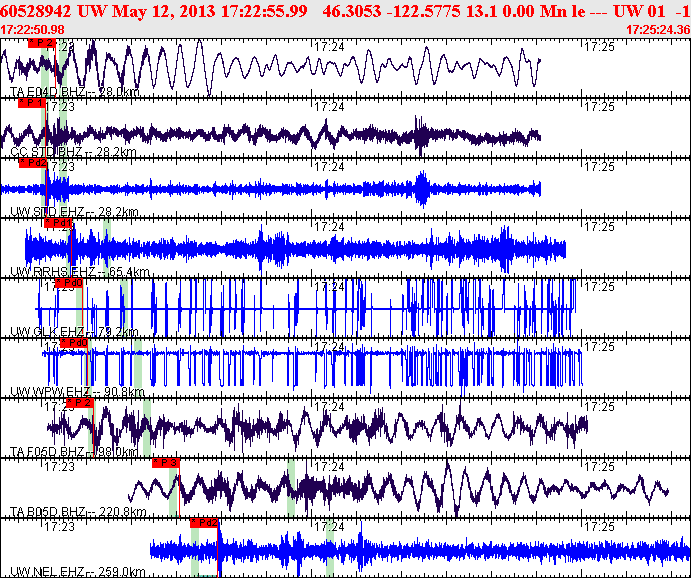Select the P 3 pick flag on TA B05D trace
This screenshot has height=578, width=691.
(x=166, y=463)
